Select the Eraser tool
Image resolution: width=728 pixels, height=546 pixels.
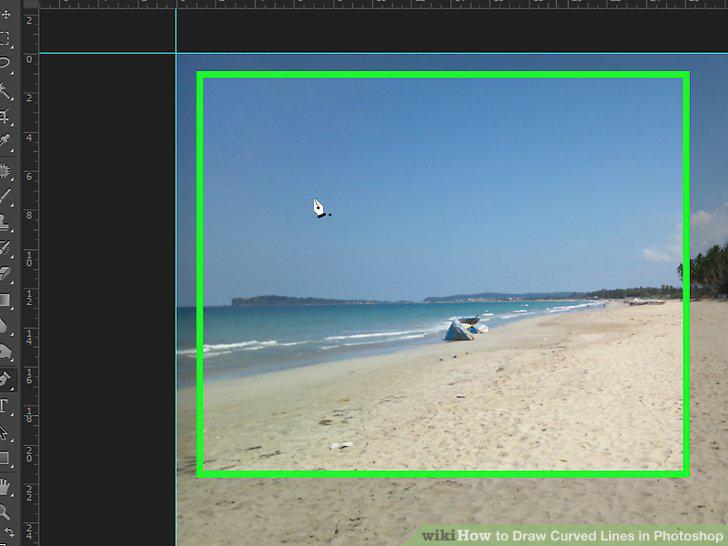coord(5,273)
